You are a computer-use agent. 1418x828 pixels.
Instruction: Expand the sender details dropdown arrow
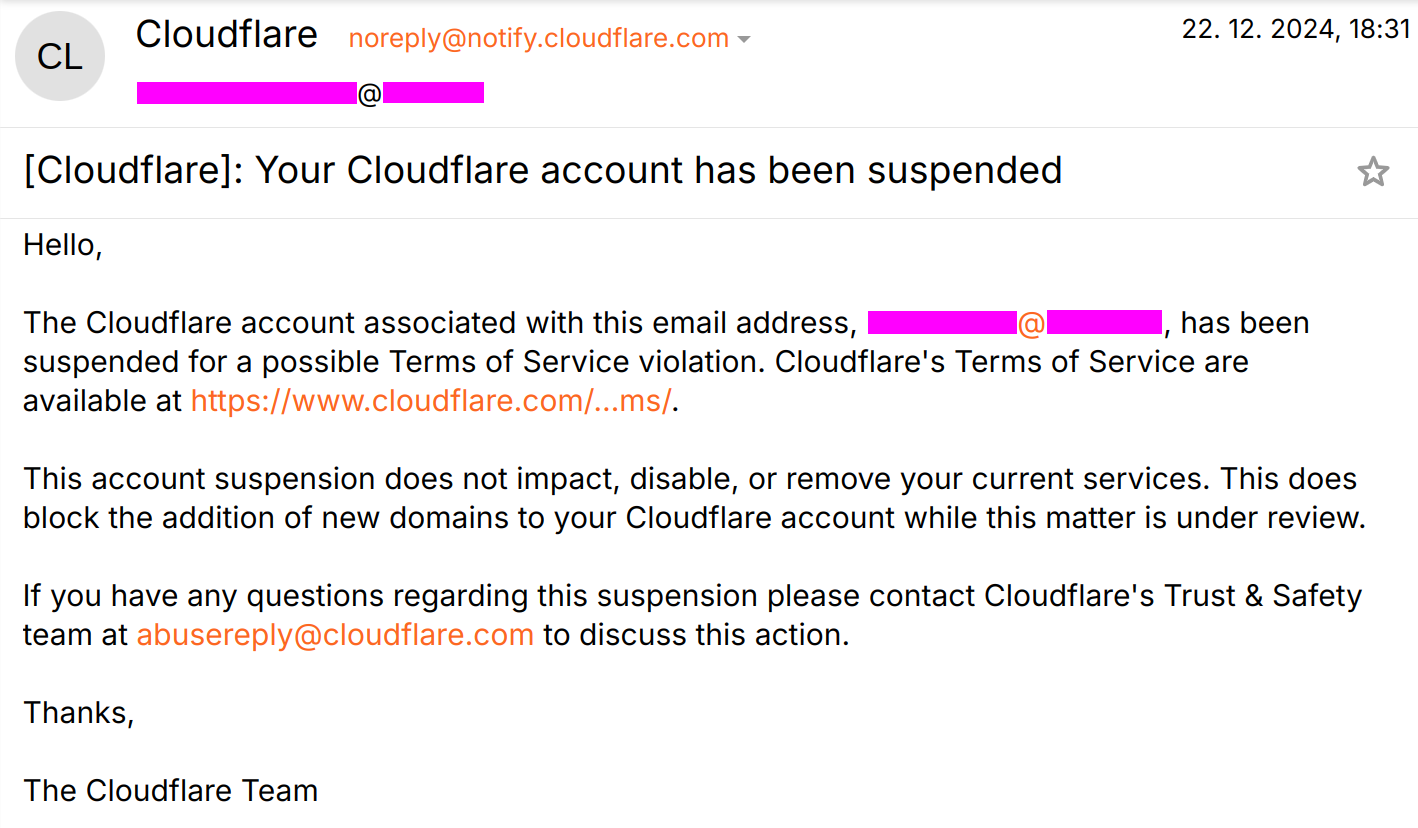[743, 40]
